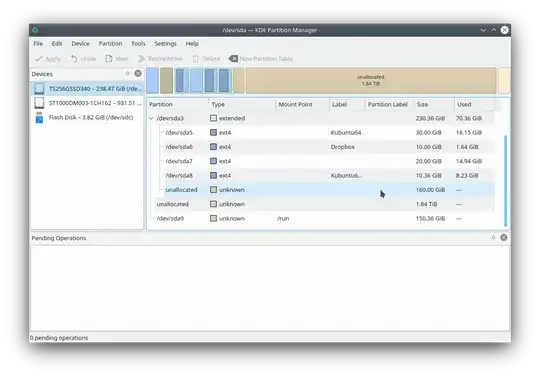Click the Undo toolbar button

(83, 59)
